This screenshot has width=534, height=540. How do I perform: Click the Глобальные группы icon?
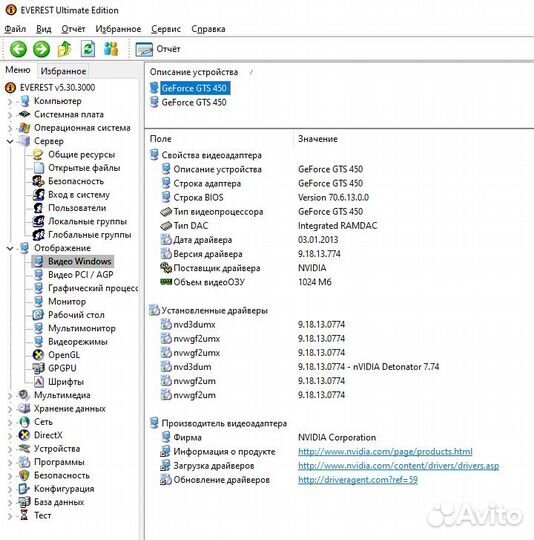tap(38, 235)
